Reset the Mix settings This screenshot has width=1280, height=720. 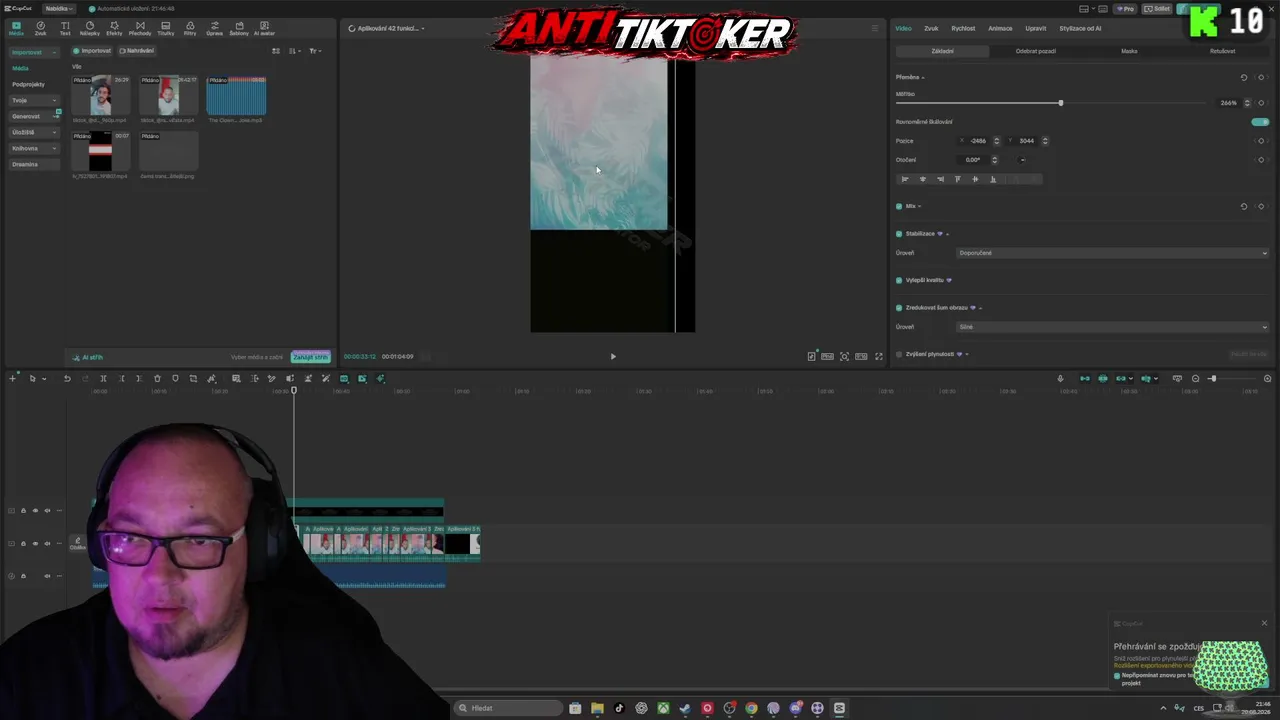1244,206
